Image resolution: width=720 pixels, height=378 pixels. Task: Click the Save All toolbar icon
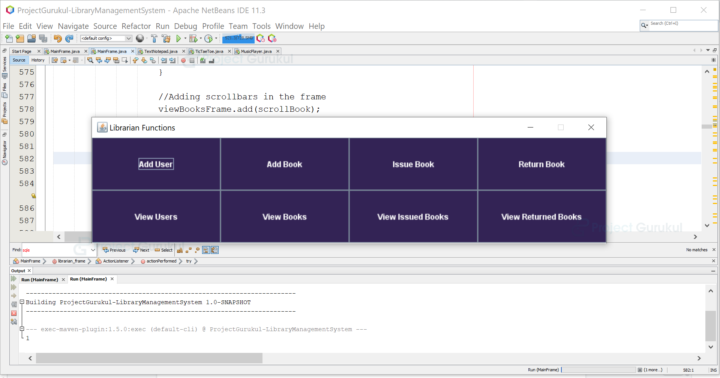tap(43, 39)
